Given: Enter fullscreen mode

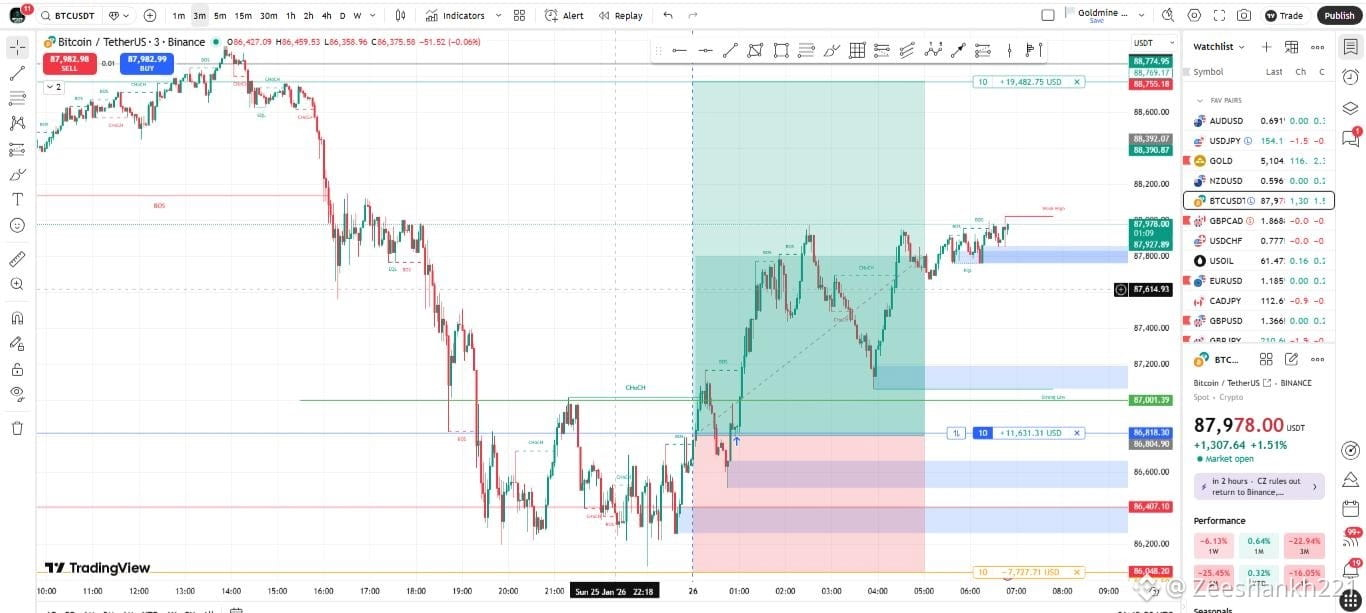Looking at the screenshot, I should pos(1219,15).
